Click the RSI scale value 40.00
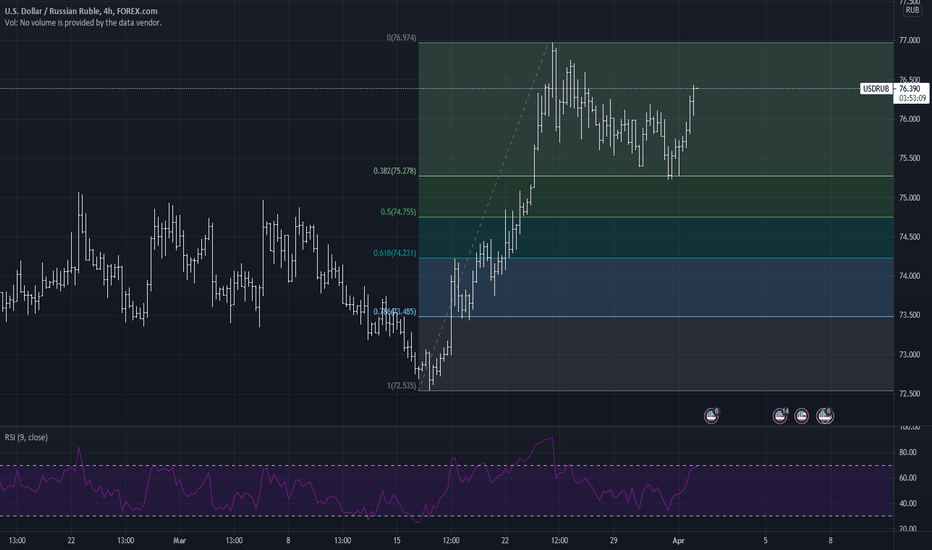The height and width of the screenshot is (550, 932). pos(908,504)
